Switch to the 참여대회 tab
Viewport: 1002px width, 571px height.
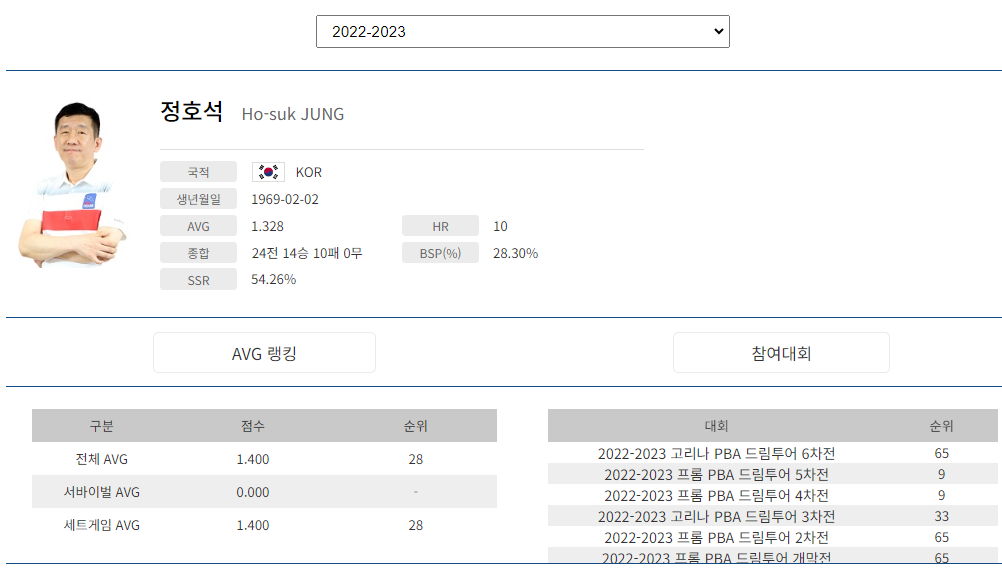click(781, 353)
